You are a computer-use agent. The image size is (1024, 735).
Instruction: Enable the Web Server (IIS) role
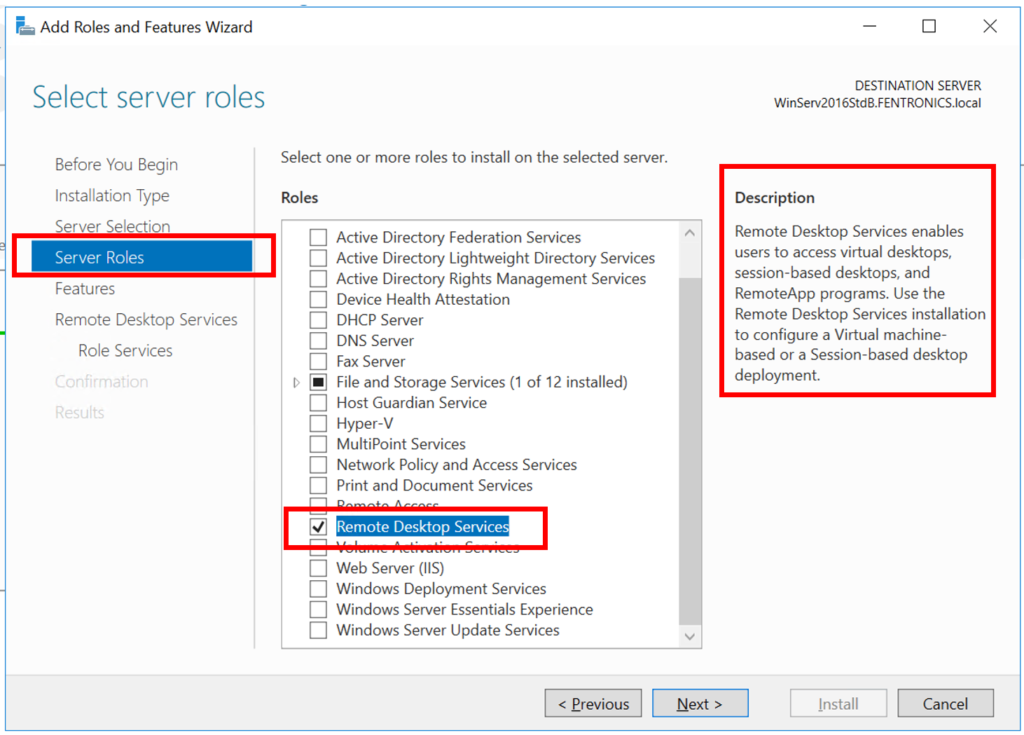point(317,567)
